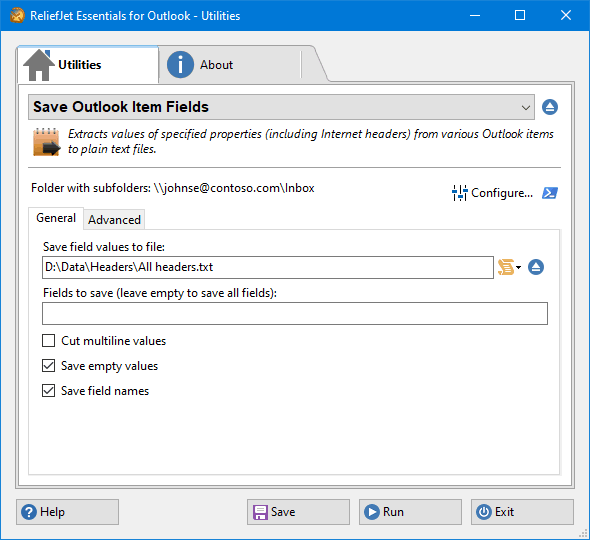Click the Save button

[x=298, y=512]
